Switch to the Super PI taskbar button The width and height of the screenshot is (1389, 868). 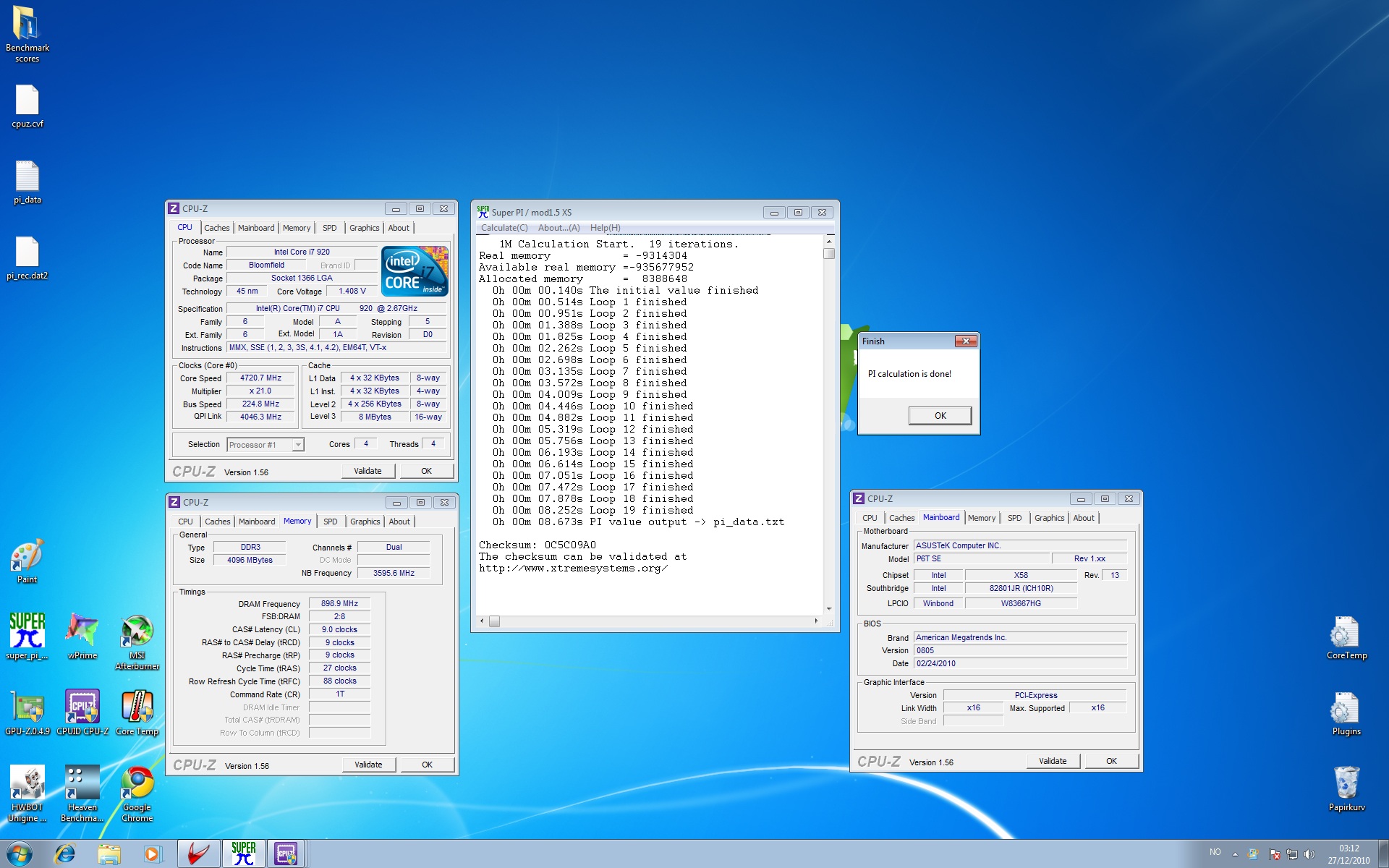(243, 854)
